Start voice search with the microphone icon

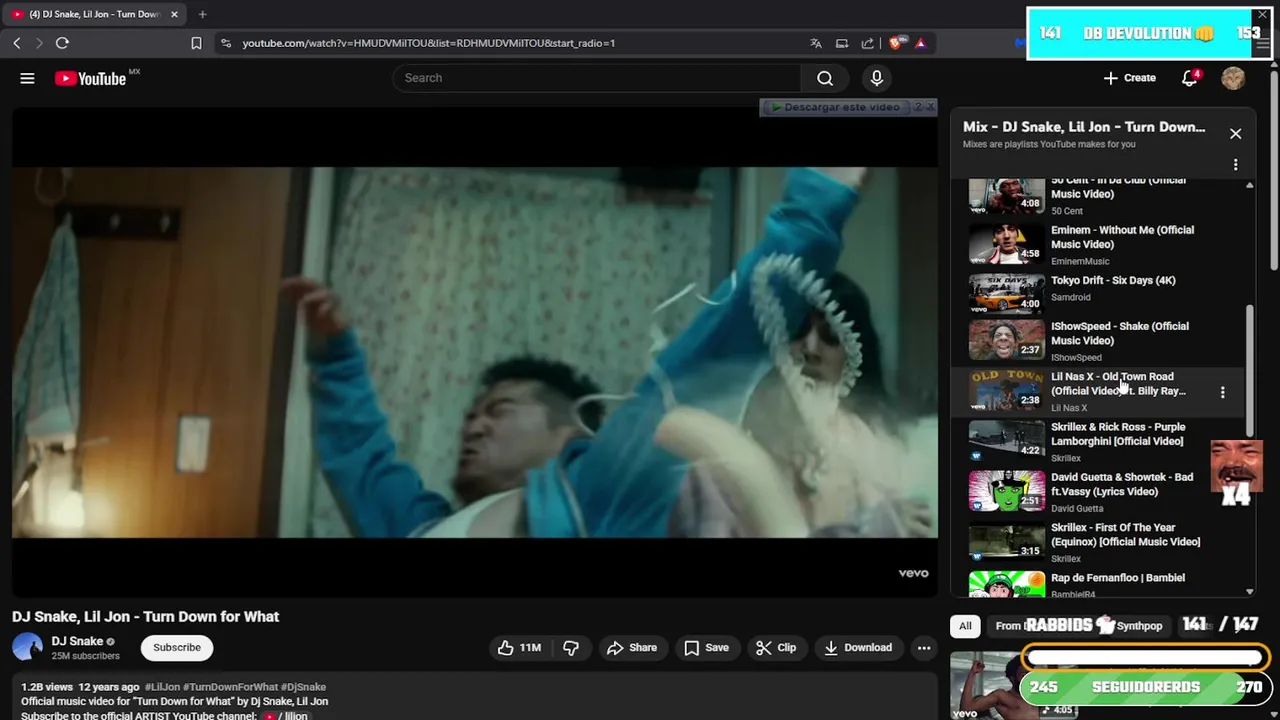click(877, 78)
